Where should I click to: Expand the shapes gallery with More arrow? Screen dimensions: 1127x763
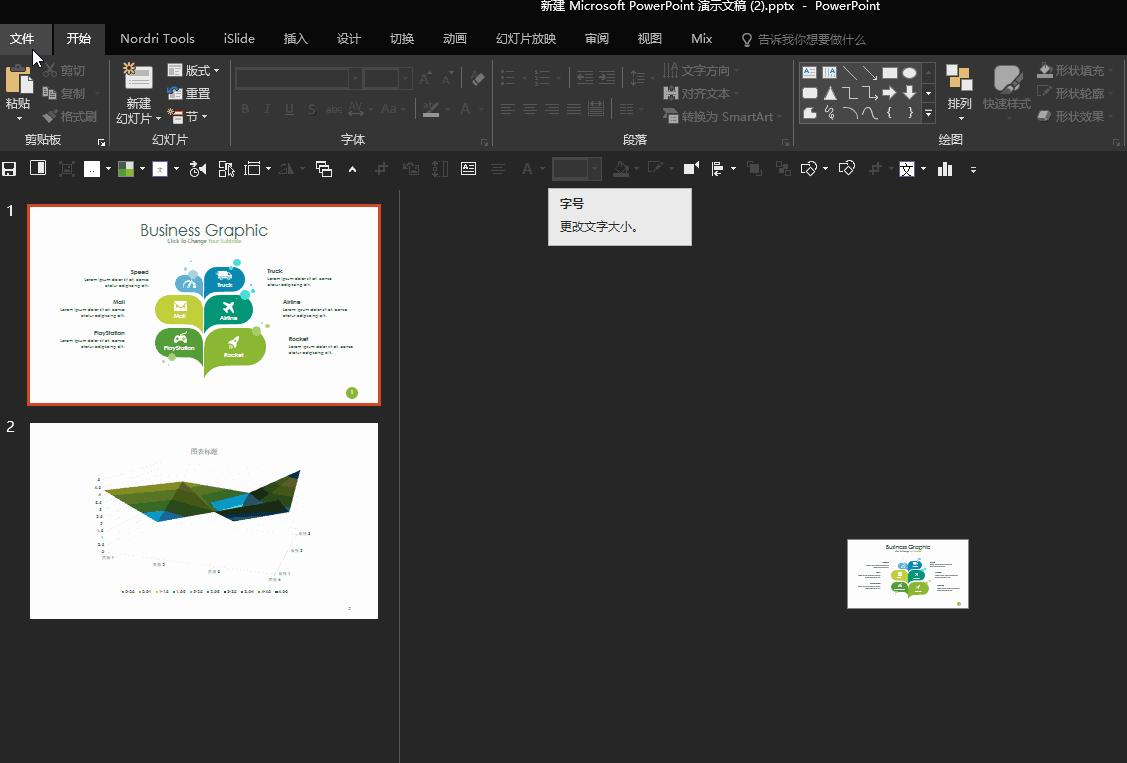click(x=929, y=114)
